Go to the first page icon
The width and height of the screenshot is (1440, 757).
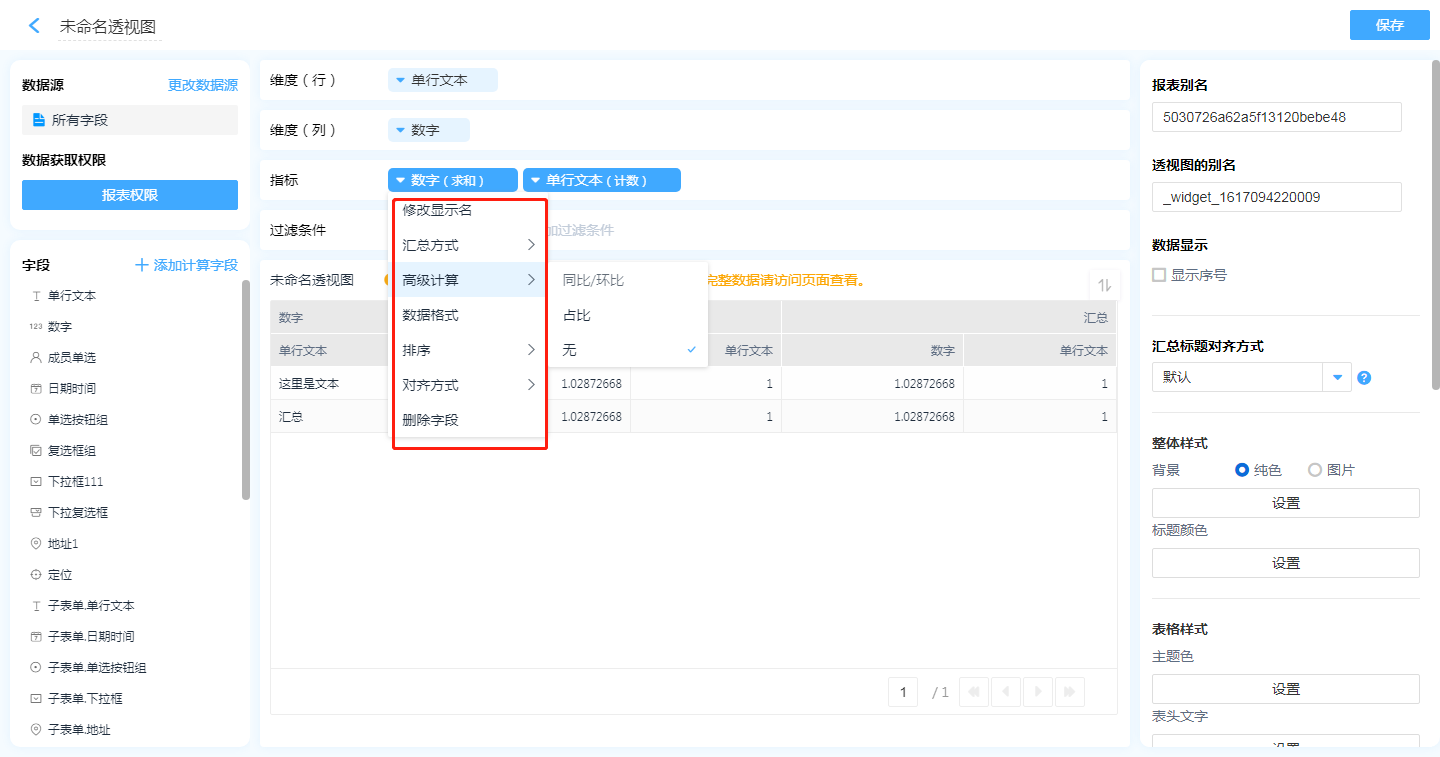(x=974, y=691)
